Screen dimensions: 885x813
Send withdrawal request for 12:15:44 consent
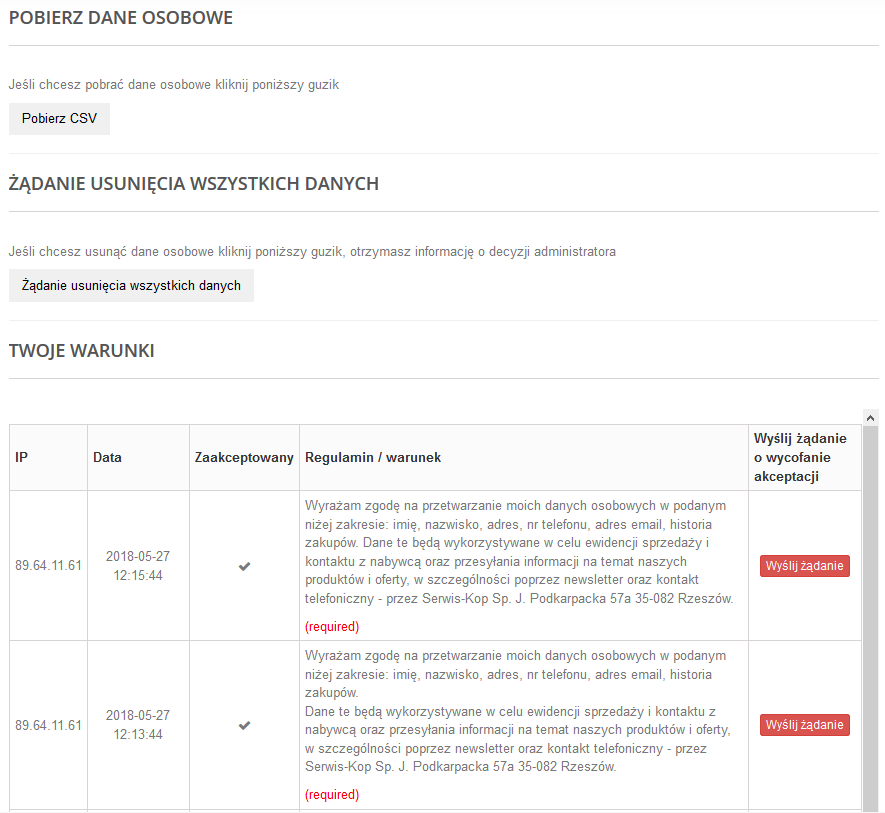click(804, 566)
